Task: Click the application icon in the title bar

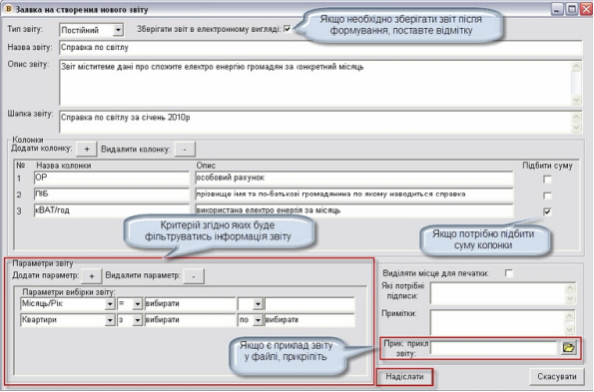Action: pos(8,9)
